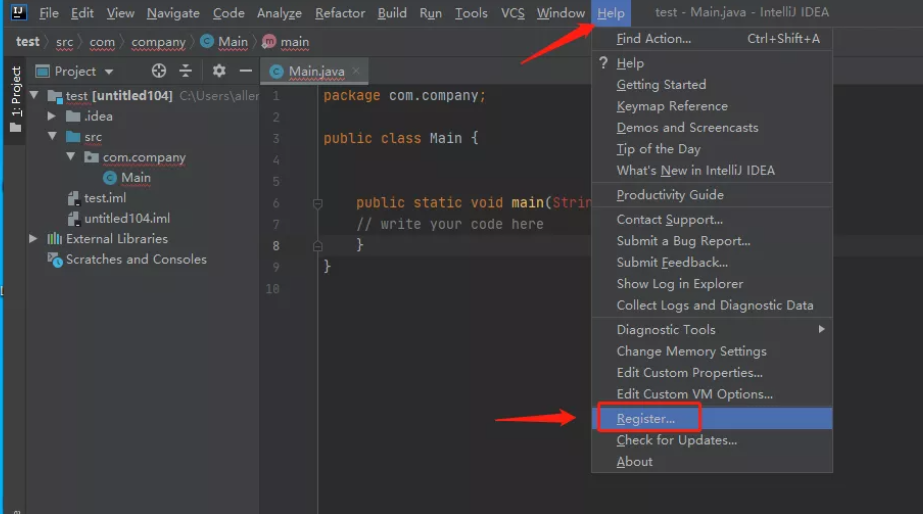The width and height of the screenshot is (923, 514).
Task: Click the Collapse All icon in Project panel
Action: click(x=185, y=71)
